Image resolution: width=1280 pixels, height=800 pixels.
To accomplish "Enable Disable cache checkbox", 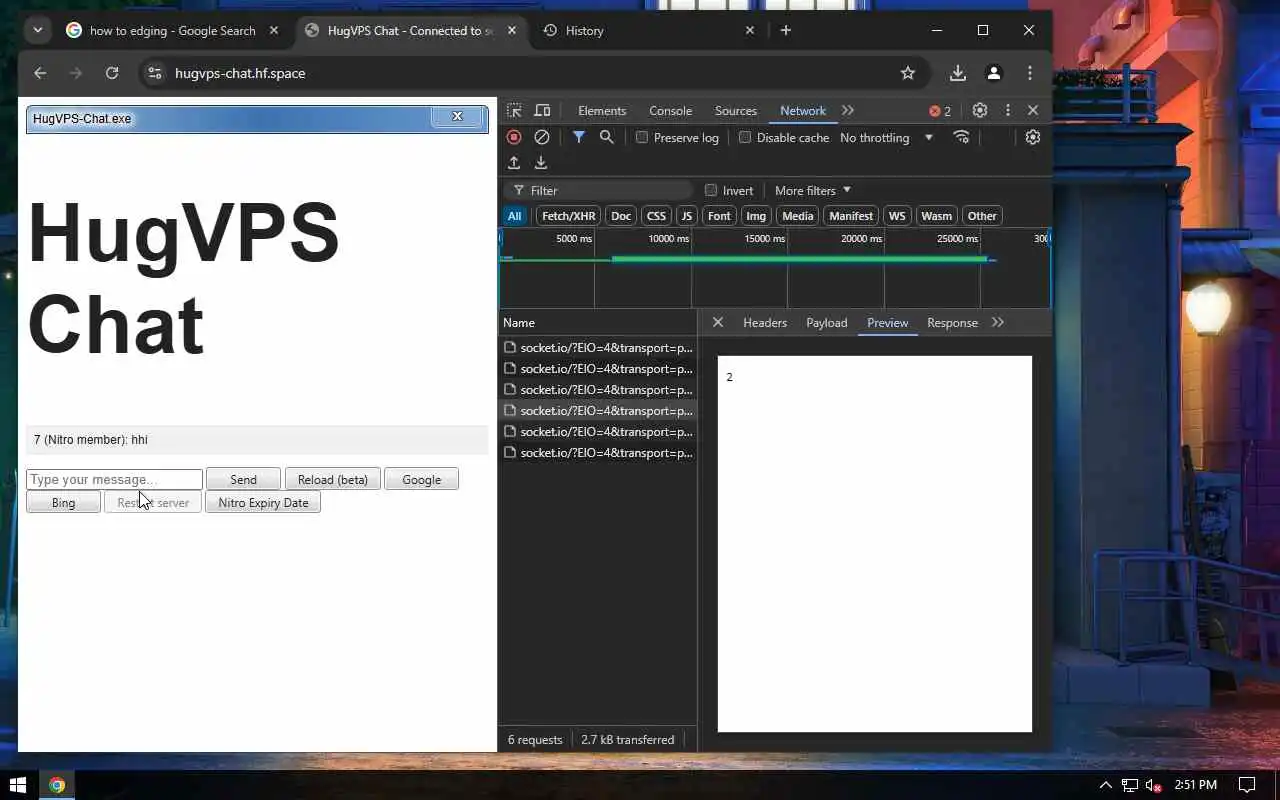I will [x=745, y=137].
